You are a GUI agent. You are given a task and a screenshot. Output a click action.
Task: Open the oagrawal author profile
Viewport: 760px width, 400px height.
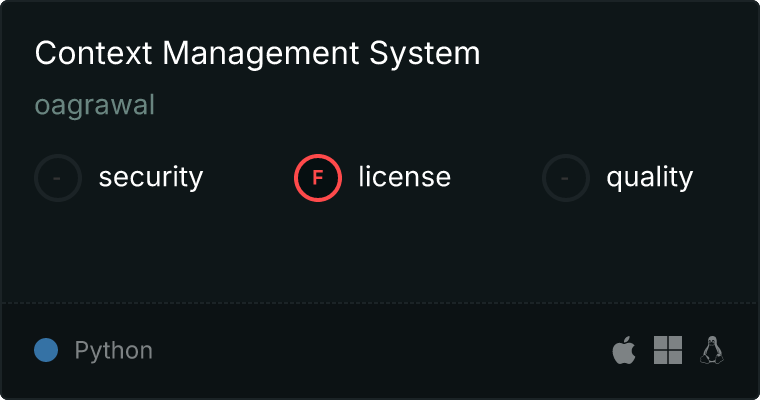[x=95, y=105]
